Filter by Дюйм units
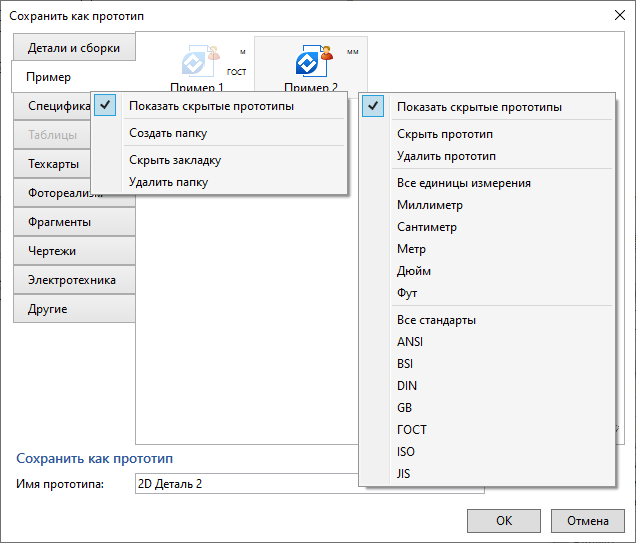The height and width of the screenshot is (543, 636). pos(414,271)
